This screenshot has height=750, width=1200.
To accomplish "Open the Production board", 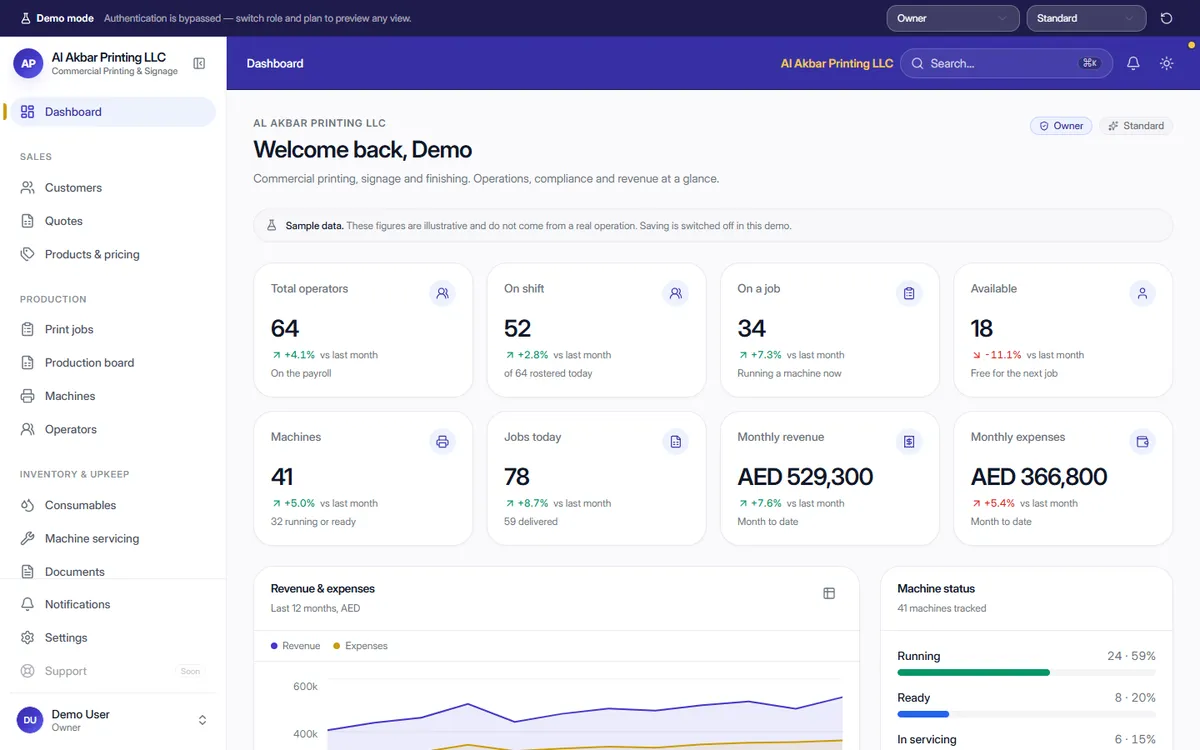I will [x=112, y=363].
